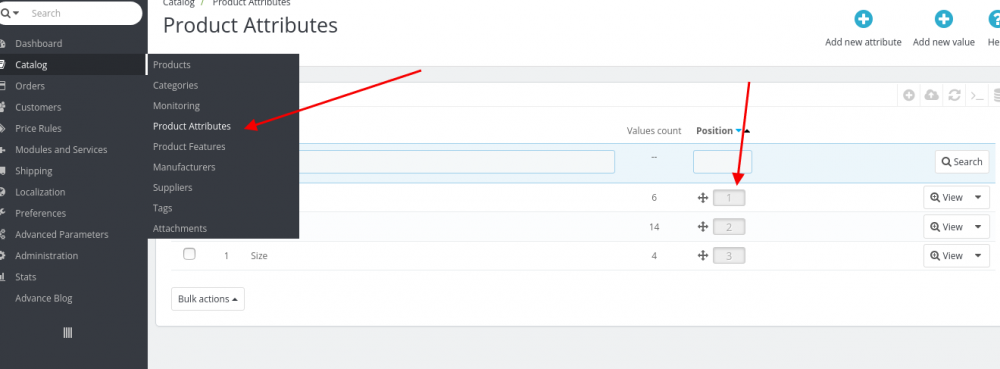Open the Orders sidebar menu

pos(30,86)
